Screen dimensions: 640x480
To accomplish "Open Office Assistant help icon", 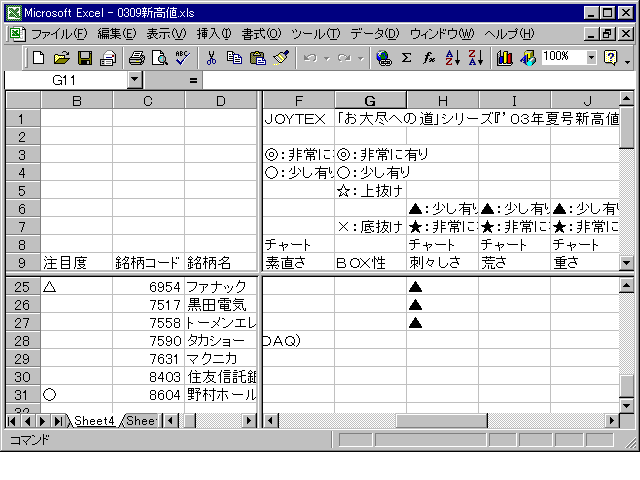I will [610, 58].
